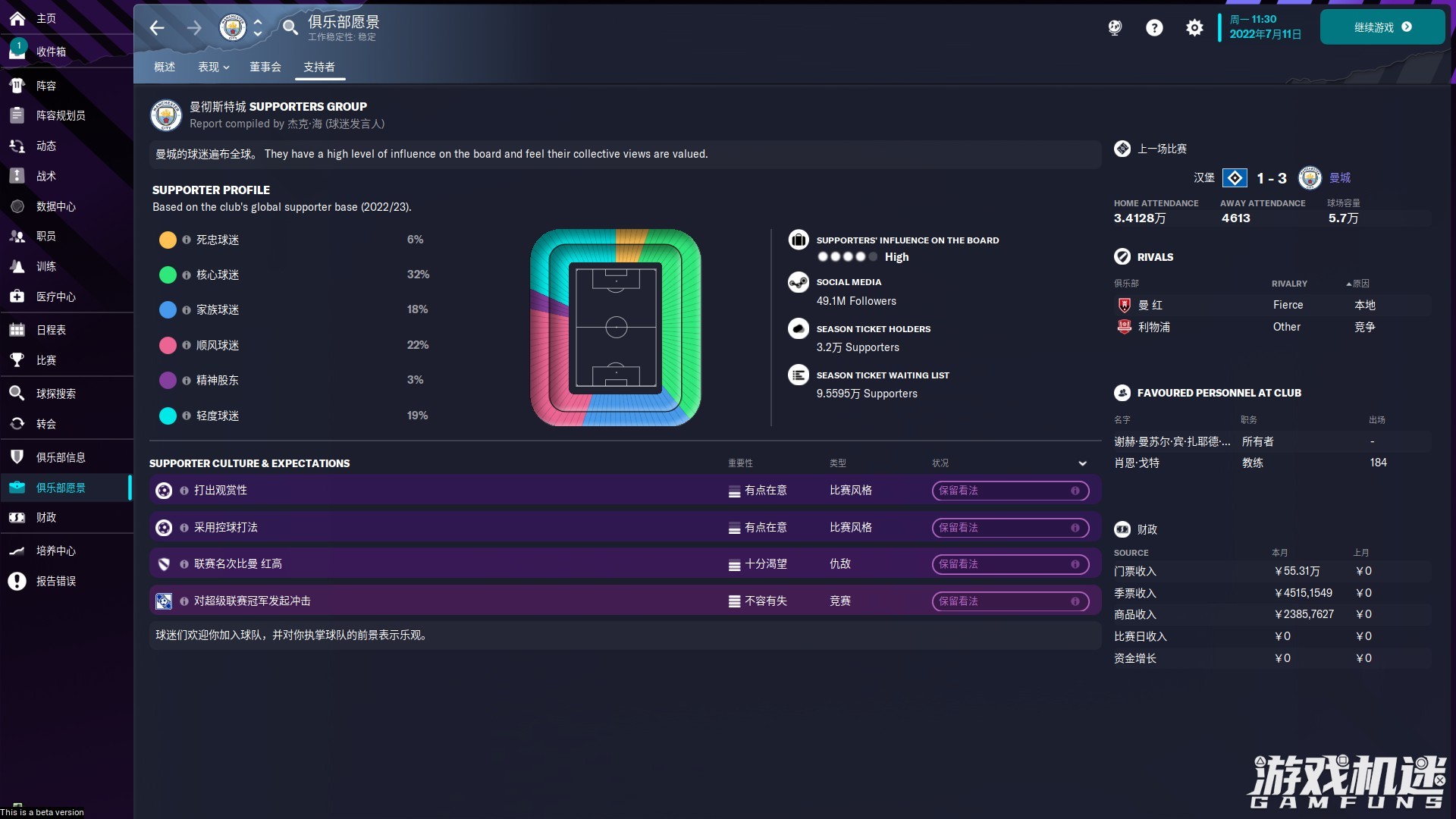Screen dimensions: 1456x819
Task: Switch to the 董事会 tab
Action: click(265, 67)
